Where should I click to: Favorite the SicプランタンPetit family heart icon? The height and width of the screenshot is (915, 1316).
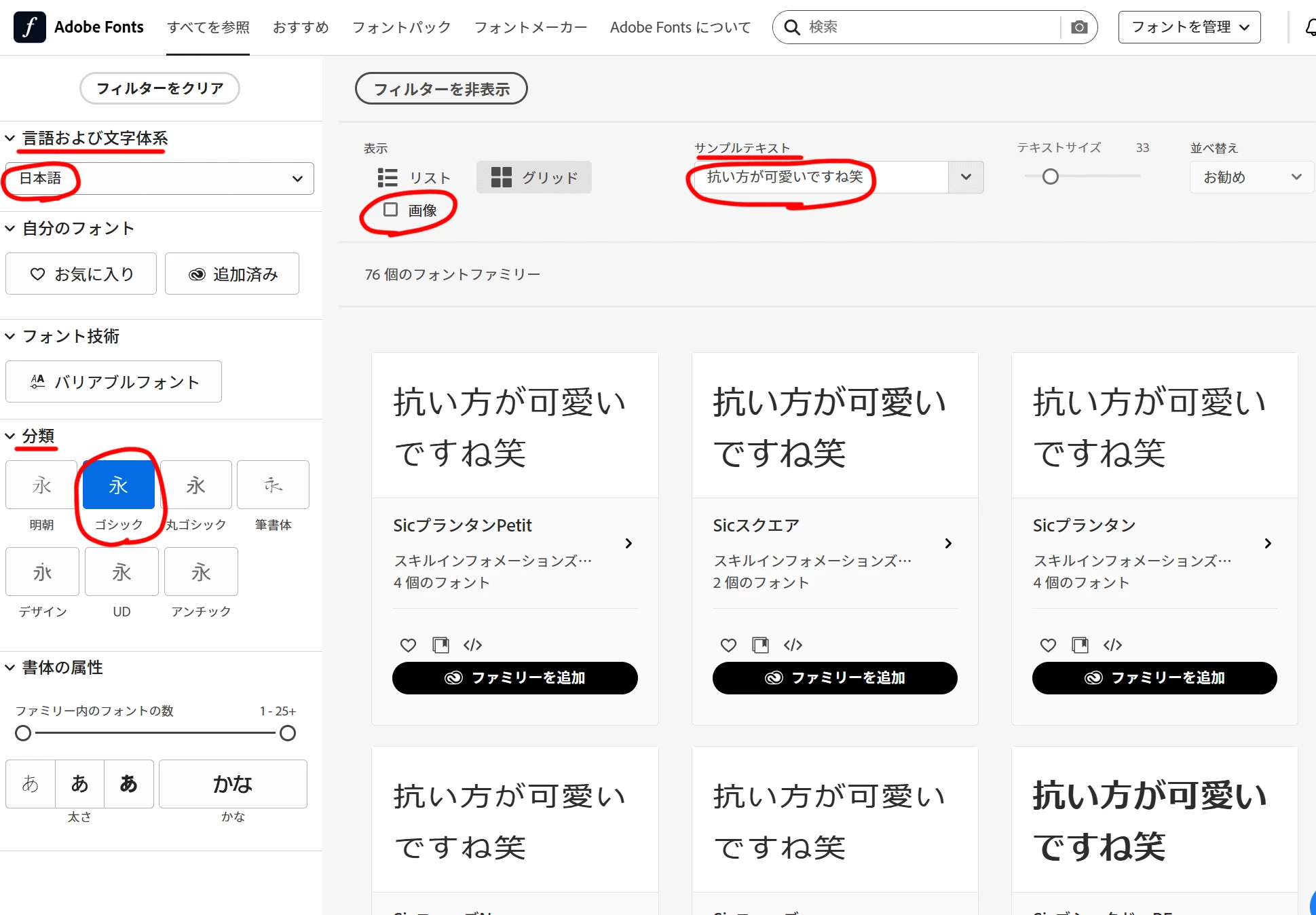click(408, 645)
